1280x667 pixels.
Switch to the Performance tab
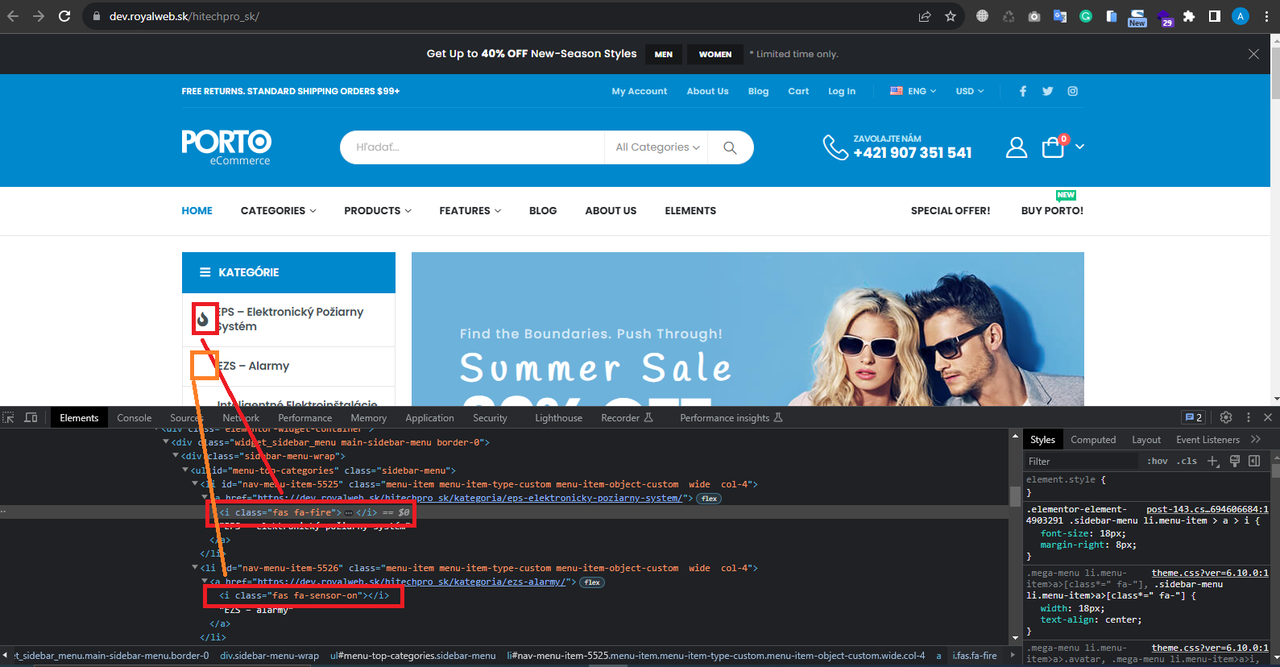coord(305,418)
